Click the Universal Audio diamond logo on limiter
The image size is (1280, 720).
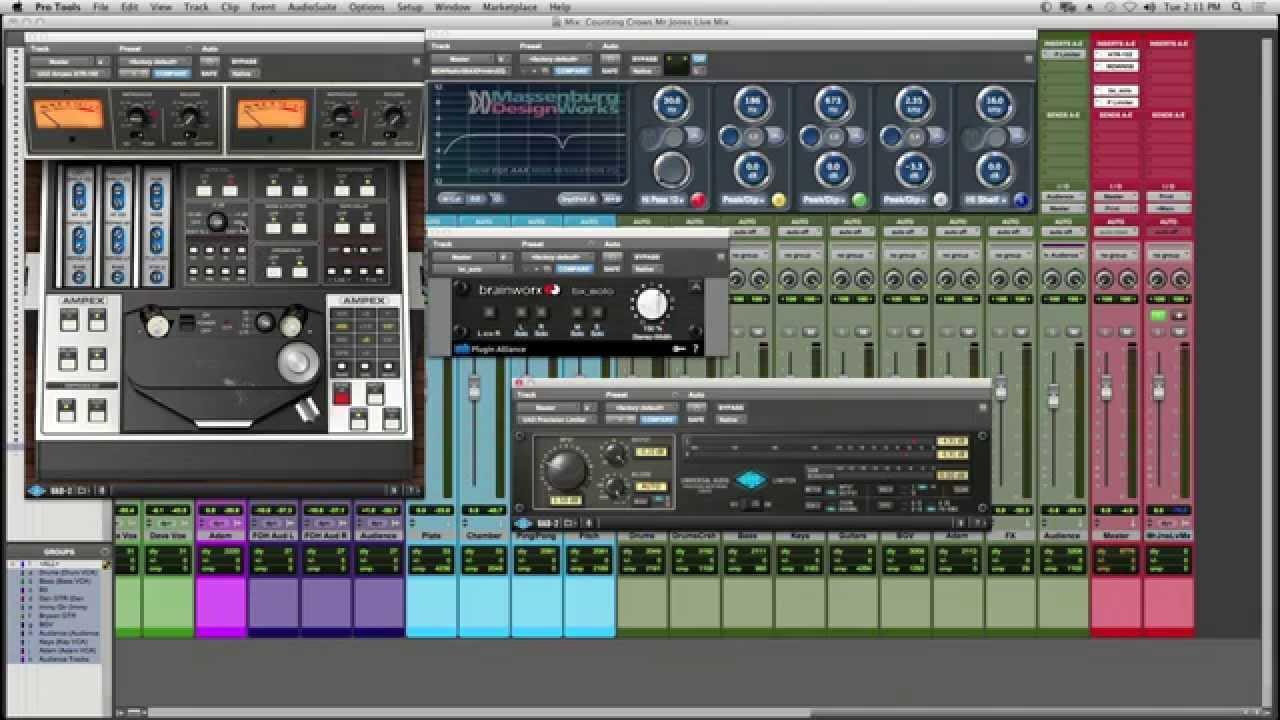(751, 480)
